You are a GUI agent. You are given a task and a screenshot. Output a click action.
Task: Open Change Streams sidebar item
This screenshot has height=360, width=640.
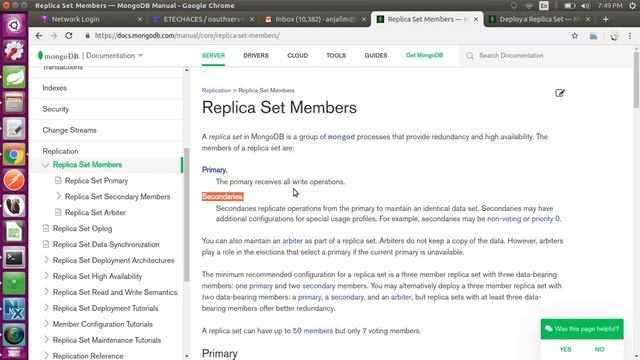(69, 130)
